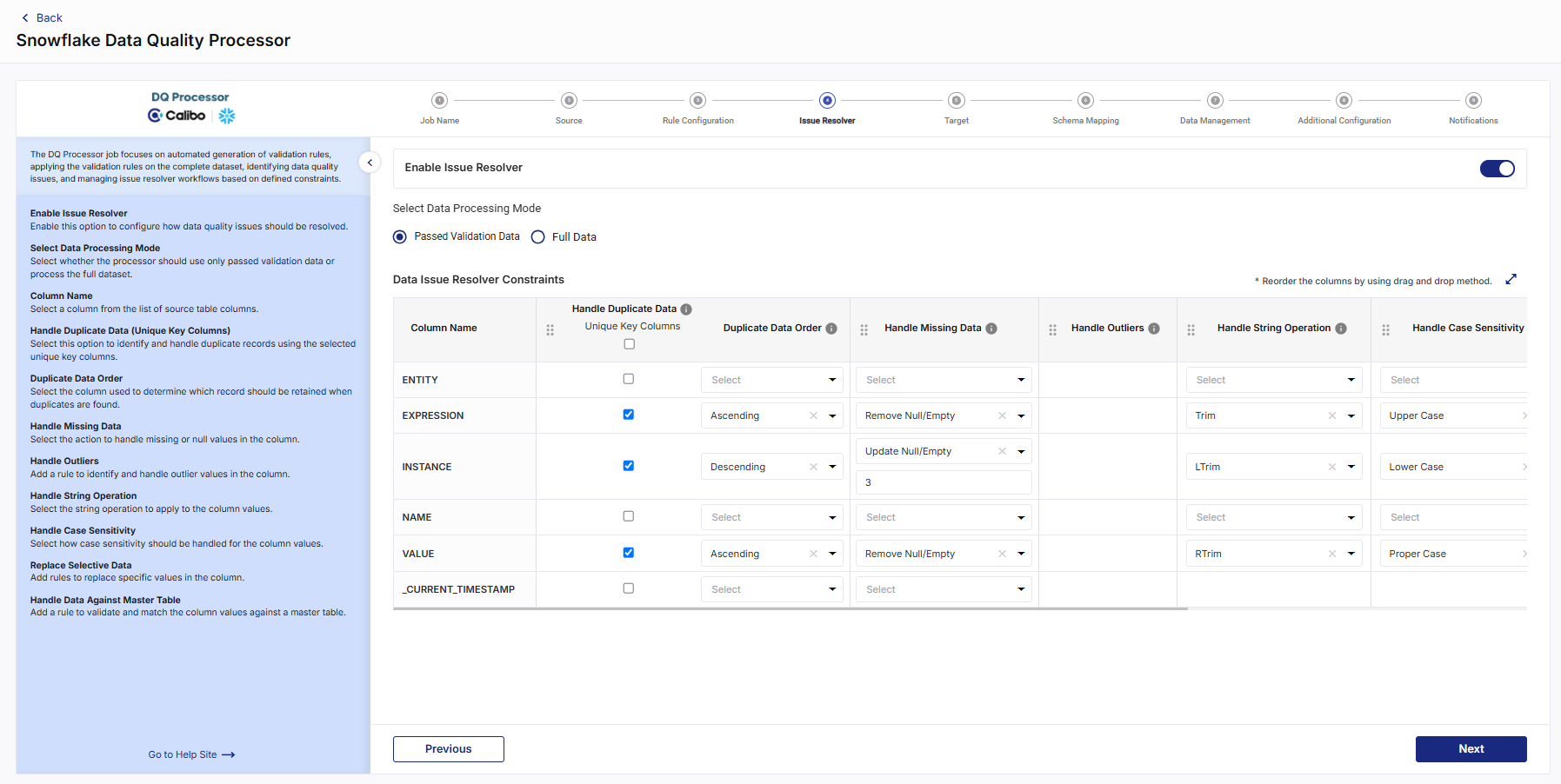1561x784 pixels.
Task: Open the Upper Case sensitivity dropdown
Action: (x=1453, y=415)
